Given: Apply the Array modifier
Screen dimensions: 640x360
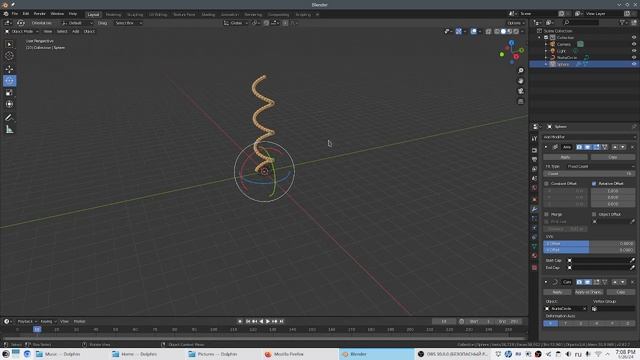Looking at the screenshot, I should tap(565, 157).
